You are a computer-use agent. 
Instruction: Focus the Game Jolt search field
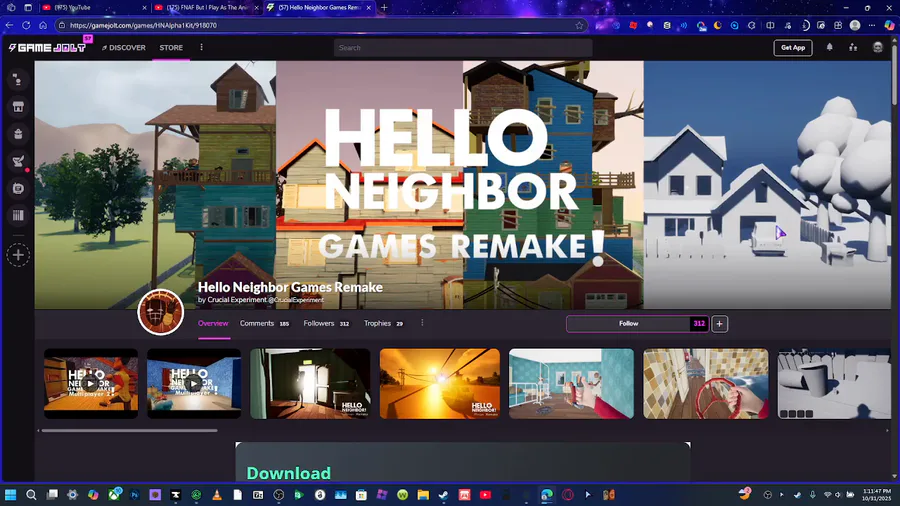pyautogui.click(x=463, y=48)
